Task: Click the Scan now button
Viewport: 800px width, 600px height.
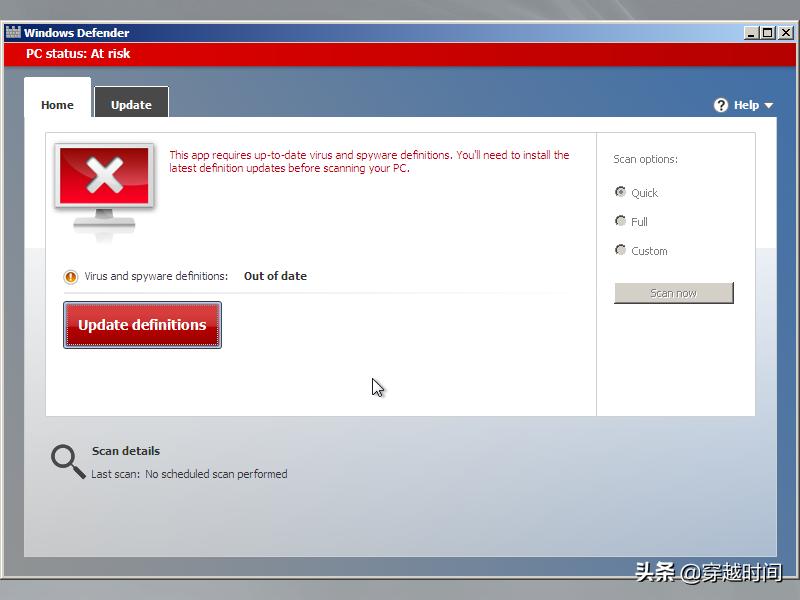Action: coord(673,292)
